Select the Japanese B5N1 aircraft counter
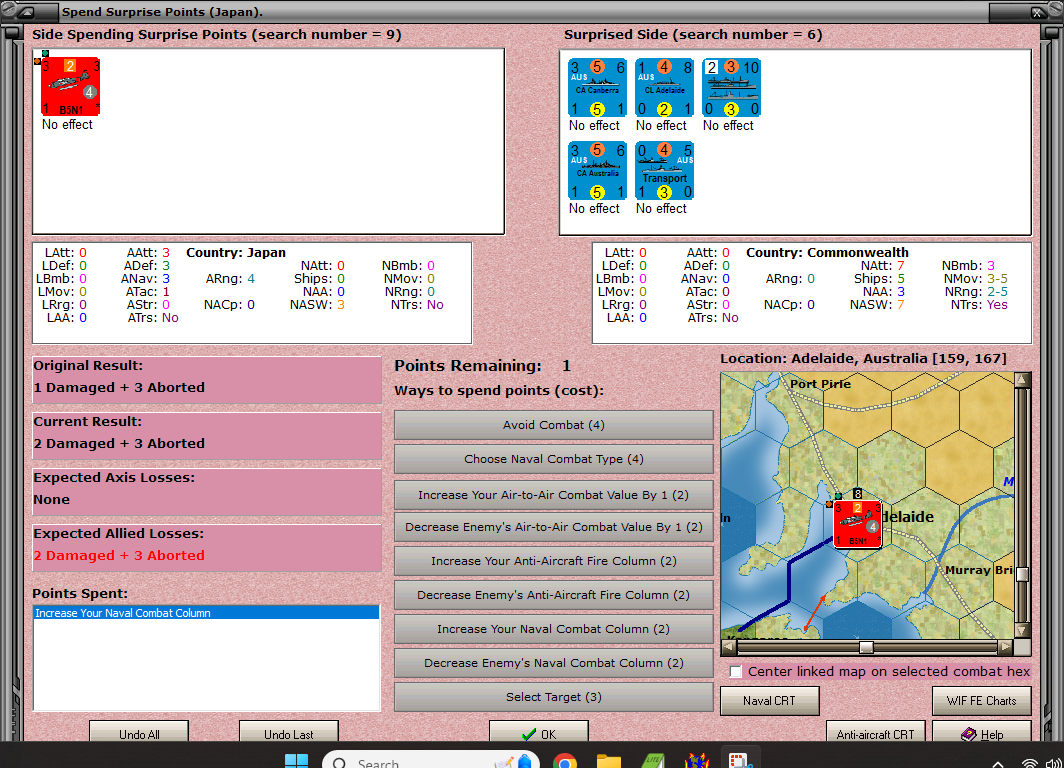The image size is (1064, 768). coord(71,86)
